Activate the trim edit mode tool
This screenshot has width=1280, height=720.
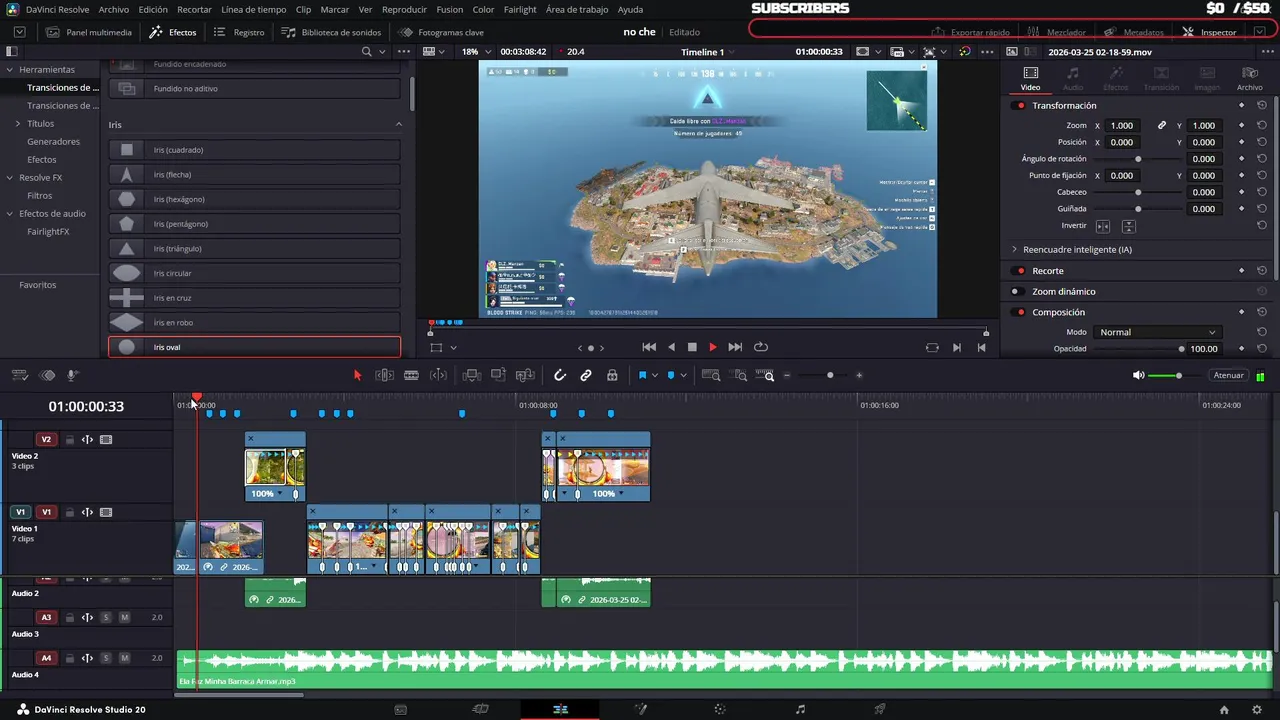(x=384, y=375)
